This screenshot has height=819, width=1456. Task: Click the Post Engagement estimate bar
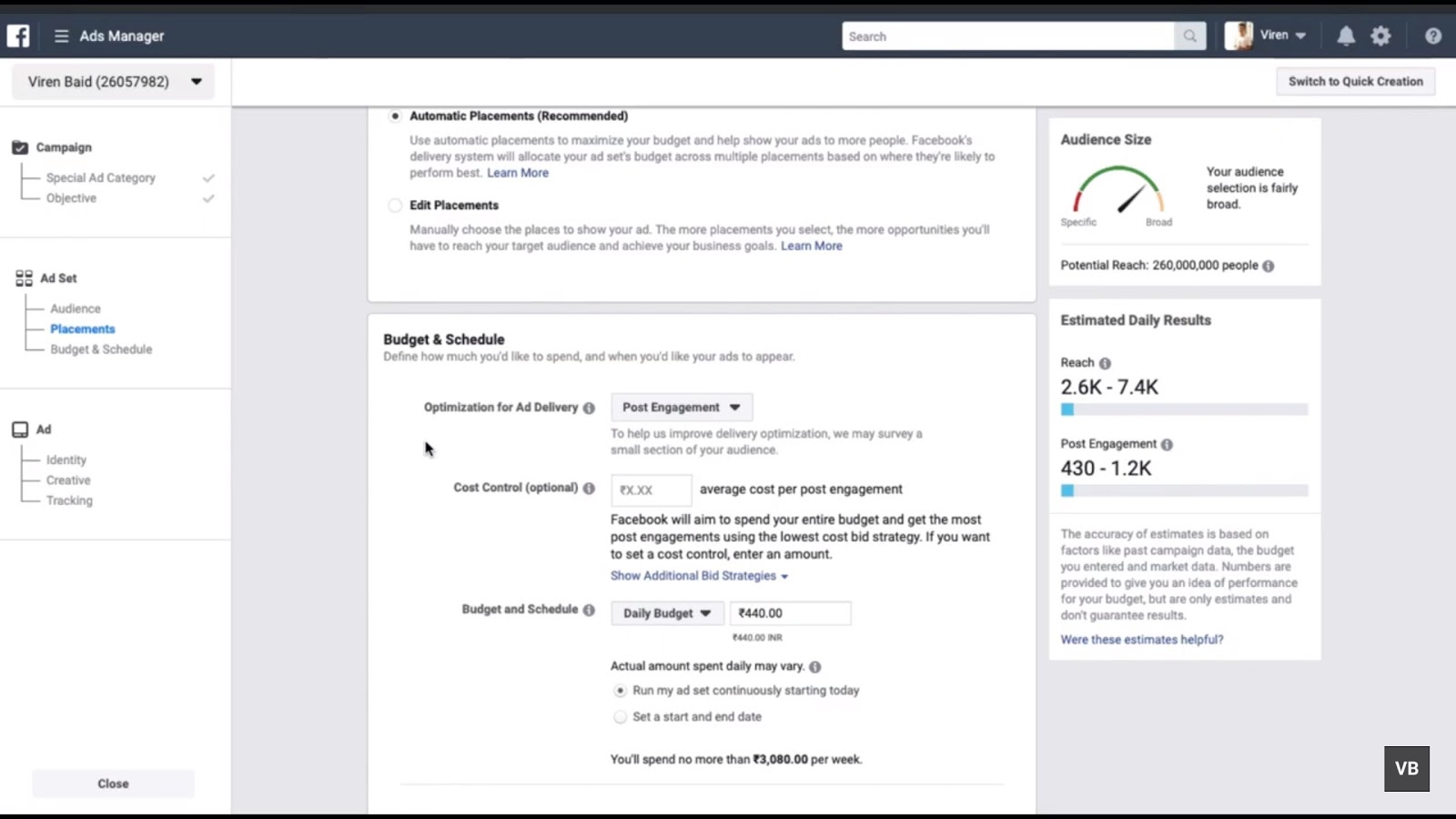click(x=1184, y=490)
